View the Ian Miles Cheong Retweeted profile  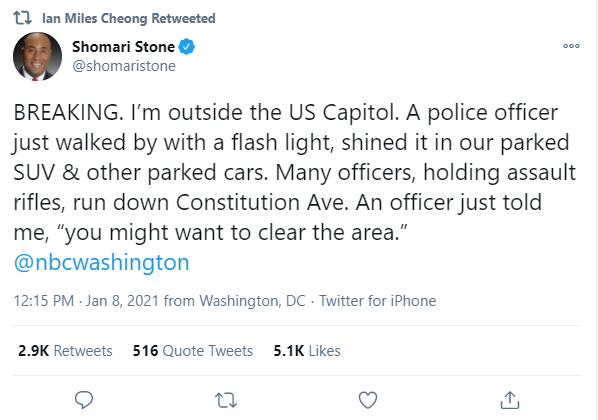click(x=129, y=18)
